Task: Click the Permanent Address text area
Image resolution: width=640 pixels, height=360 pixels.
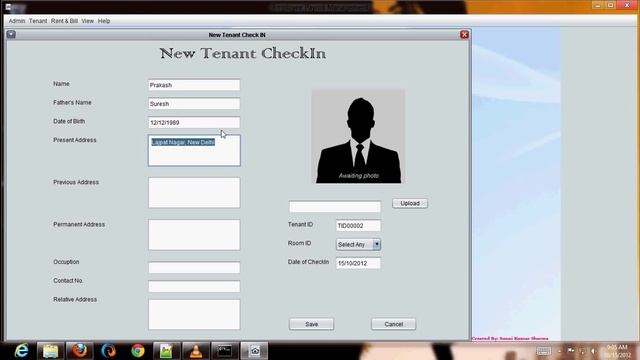Action: point(194,235)
